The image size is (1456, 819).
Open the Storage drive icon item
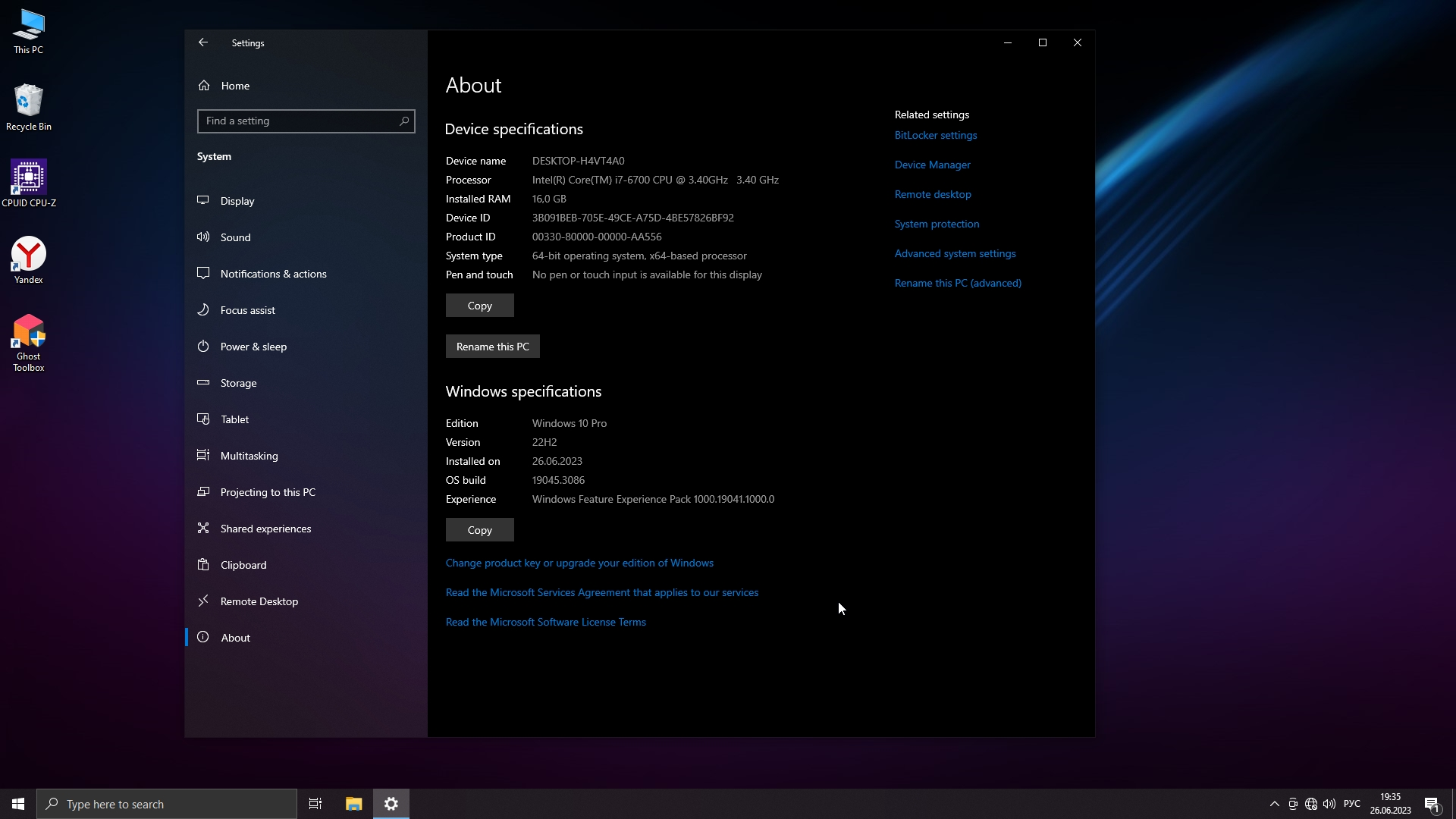[203, 382]
